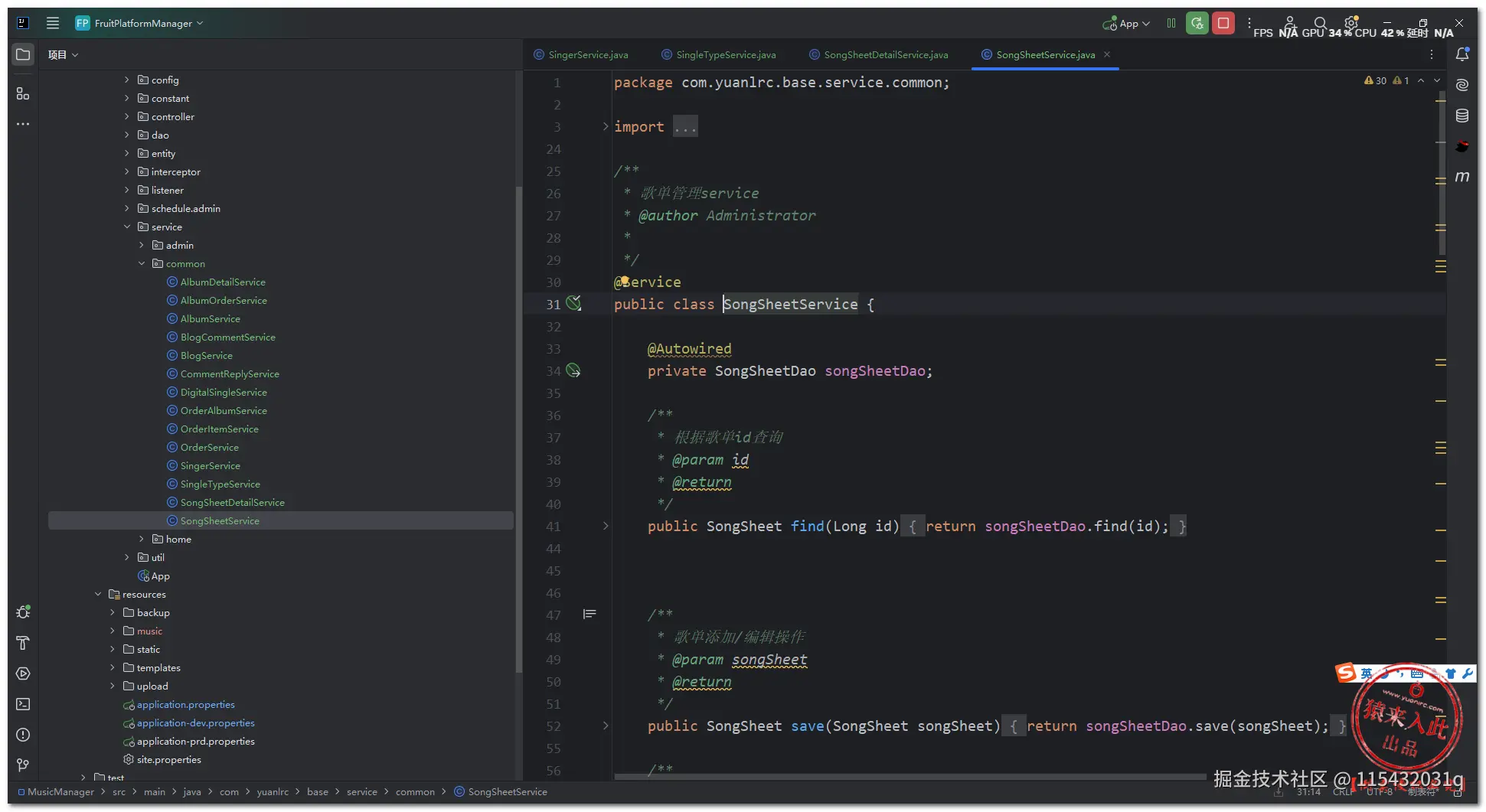Click the green rerun debug button
The height and width of the screenshot is (812, 1486).
tap(1197, 23)
